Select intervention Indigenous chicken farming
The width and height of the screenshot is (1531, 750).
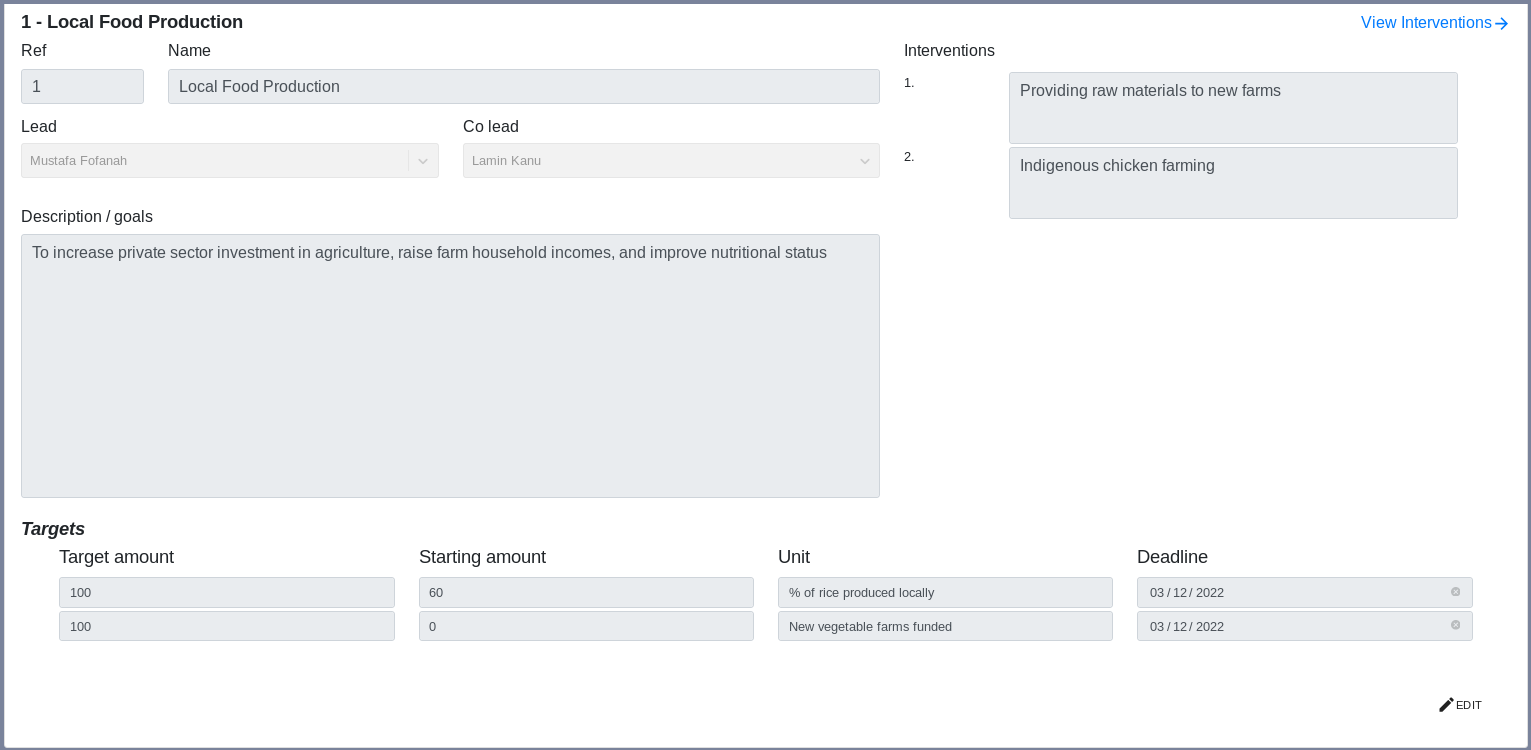tap(1233, 183)
